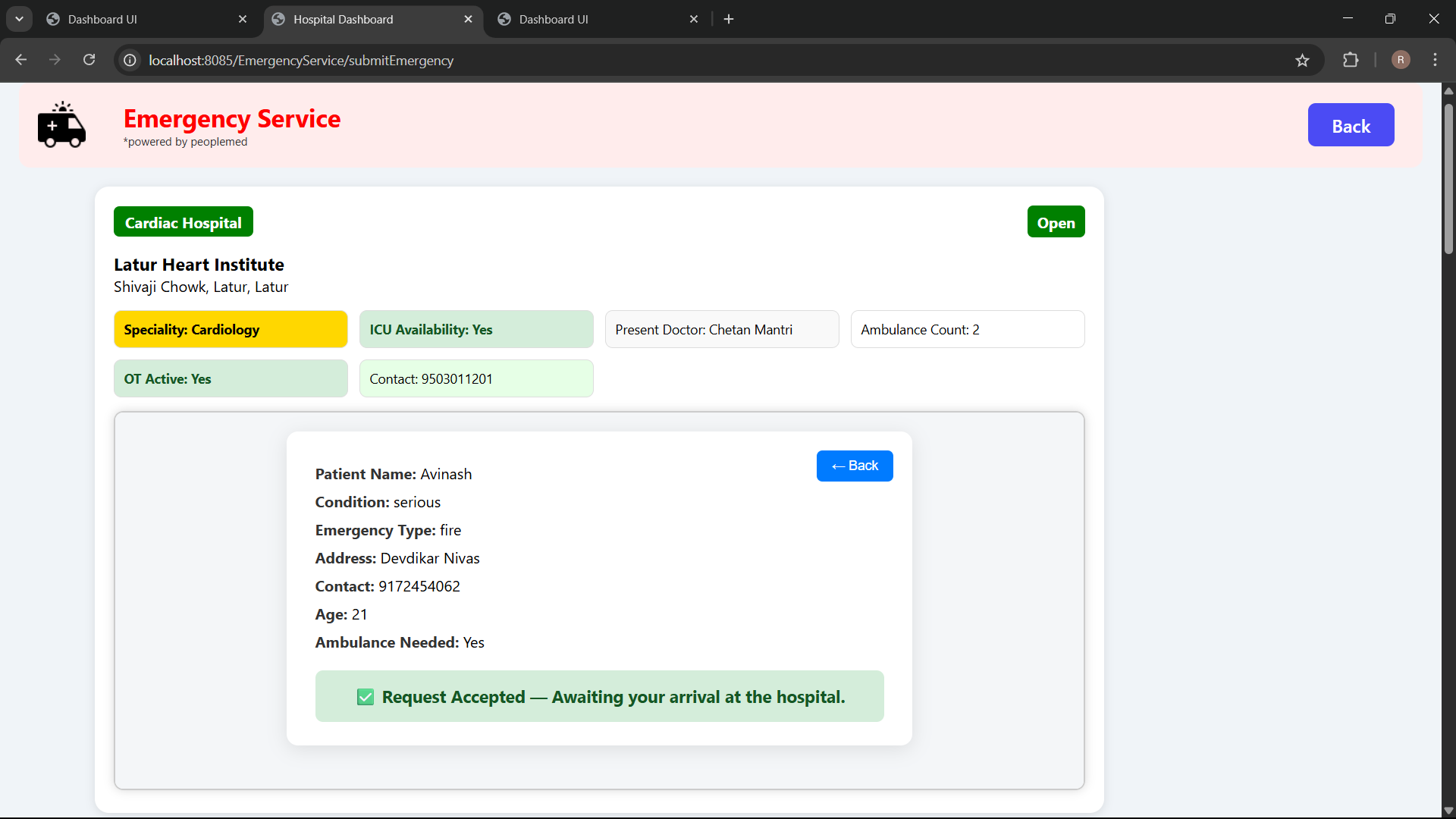Click the page scrollbar down arrow
1456x819 pixels.
click(x=1448, y=810)
